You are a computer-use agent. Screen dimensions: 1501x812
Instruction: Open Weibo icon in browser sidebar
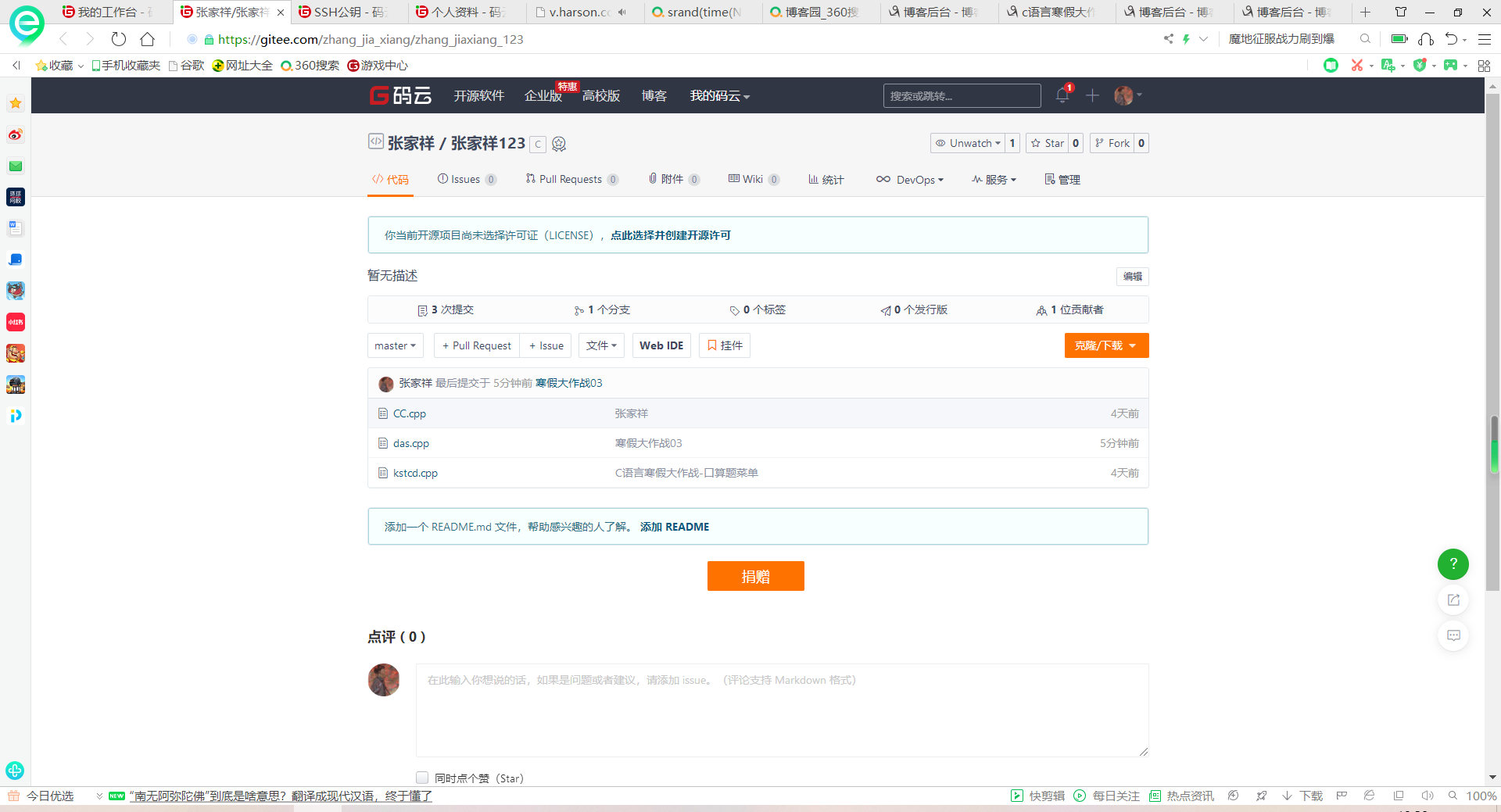pyautogui.click(x=16, y=134)
